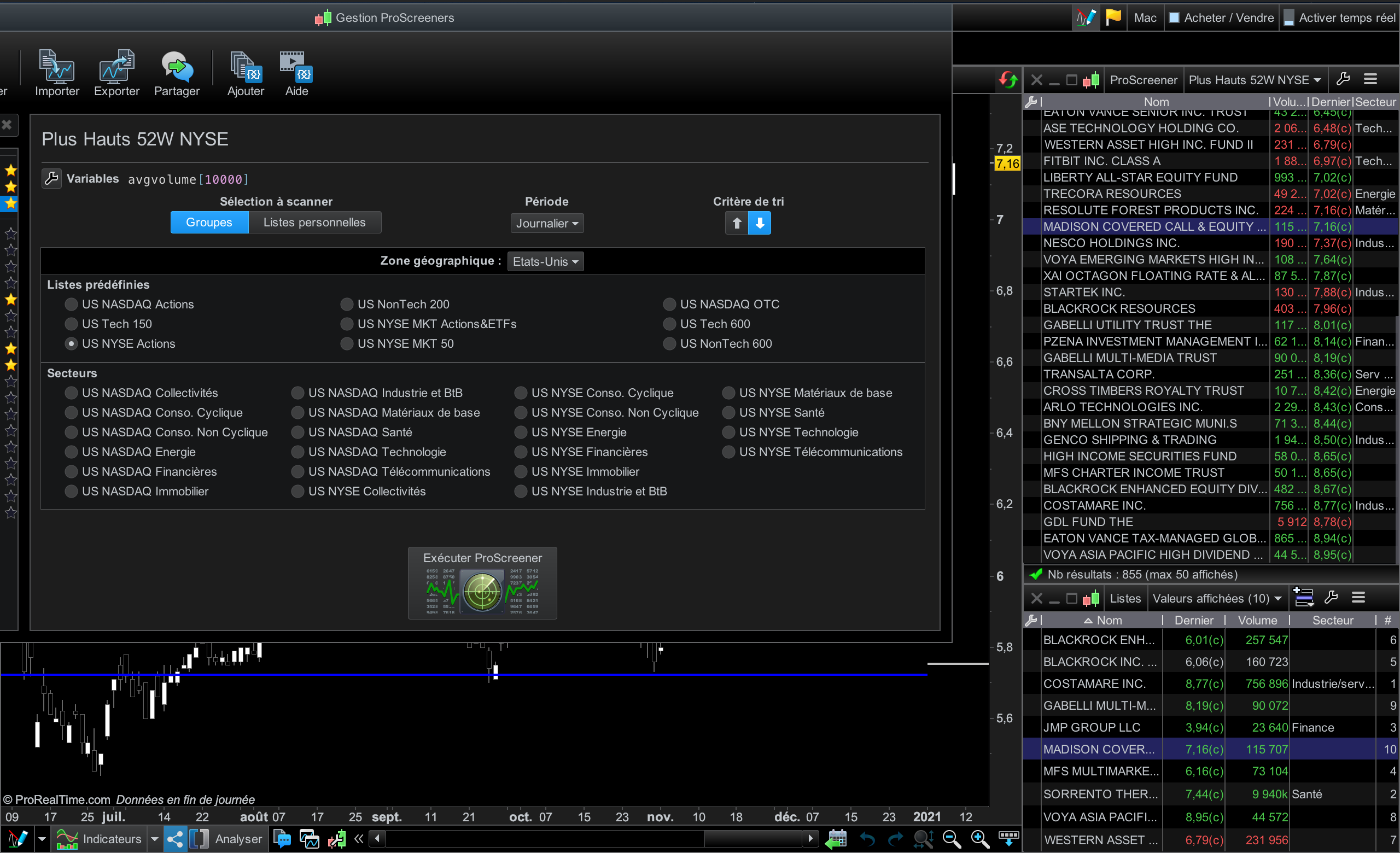Click the Ajouter ProScreener icon
The width and height of the screenshot is (1400, 853).
(x=246, y=68)
